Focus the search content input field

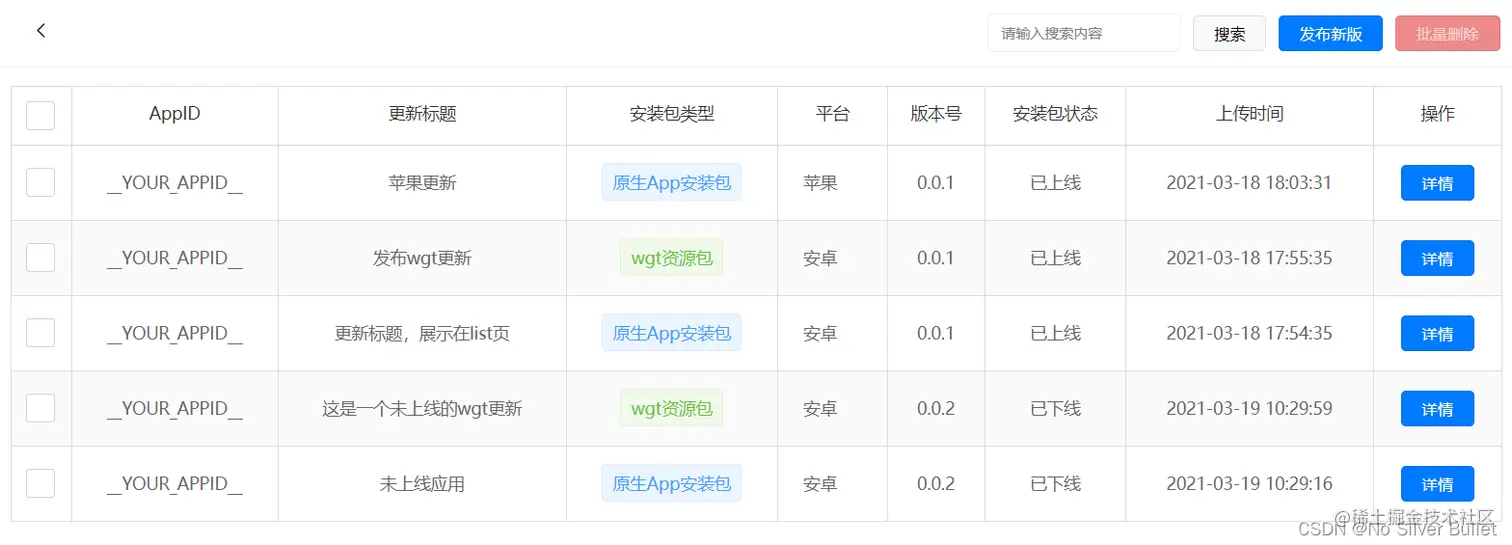[1084, 33]
